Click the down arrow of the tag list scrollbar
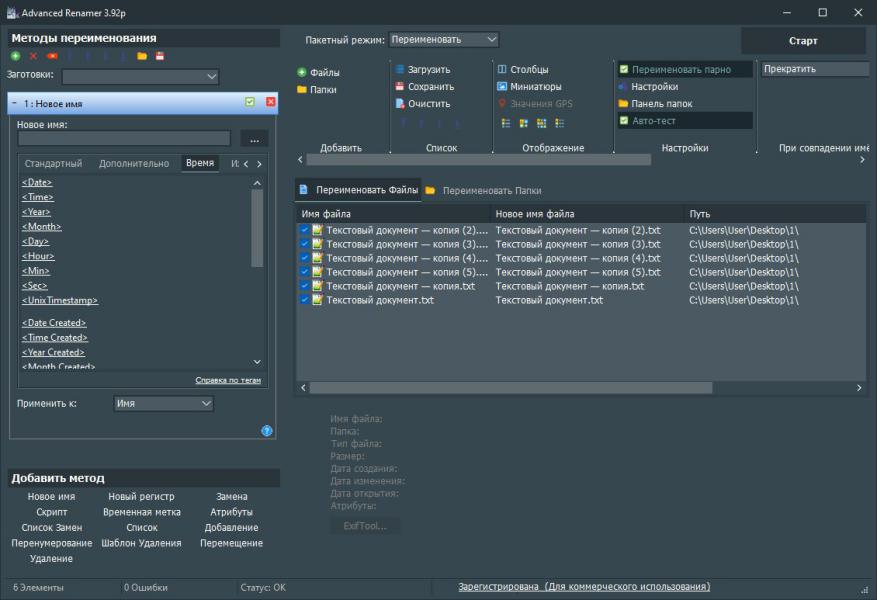The width and height of the screenshot is (877, 600). tap(257, 362)
